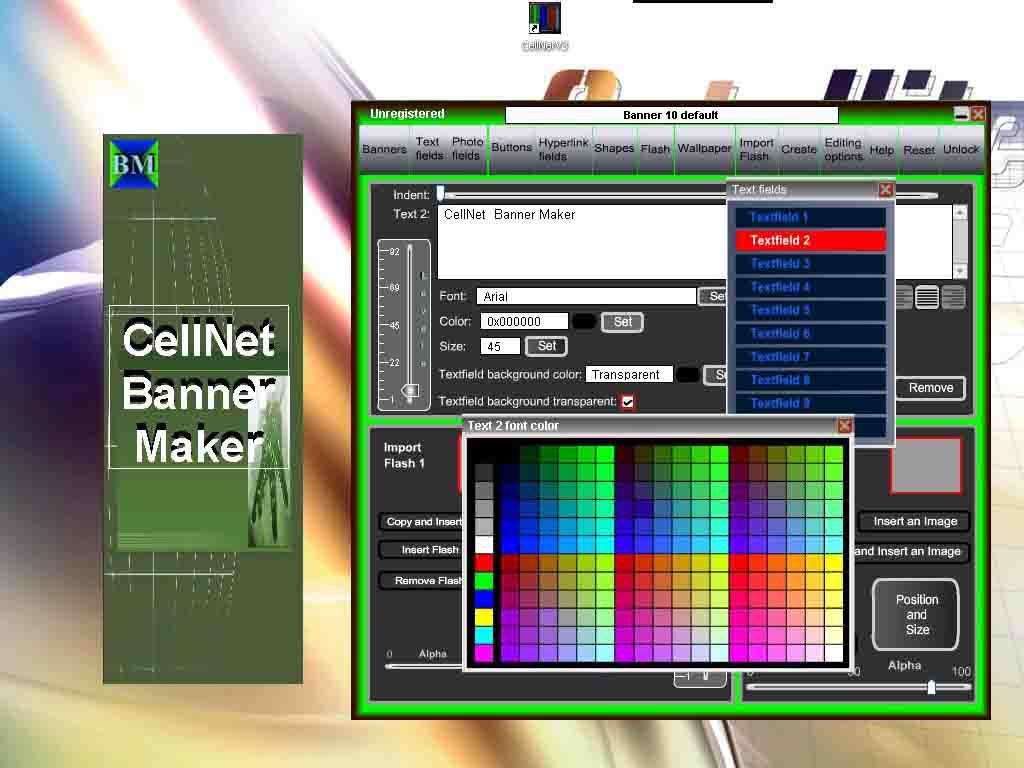Viewport: 1024px width, 768px height.
Task: Open the Position and Size button
Action: 916,615
